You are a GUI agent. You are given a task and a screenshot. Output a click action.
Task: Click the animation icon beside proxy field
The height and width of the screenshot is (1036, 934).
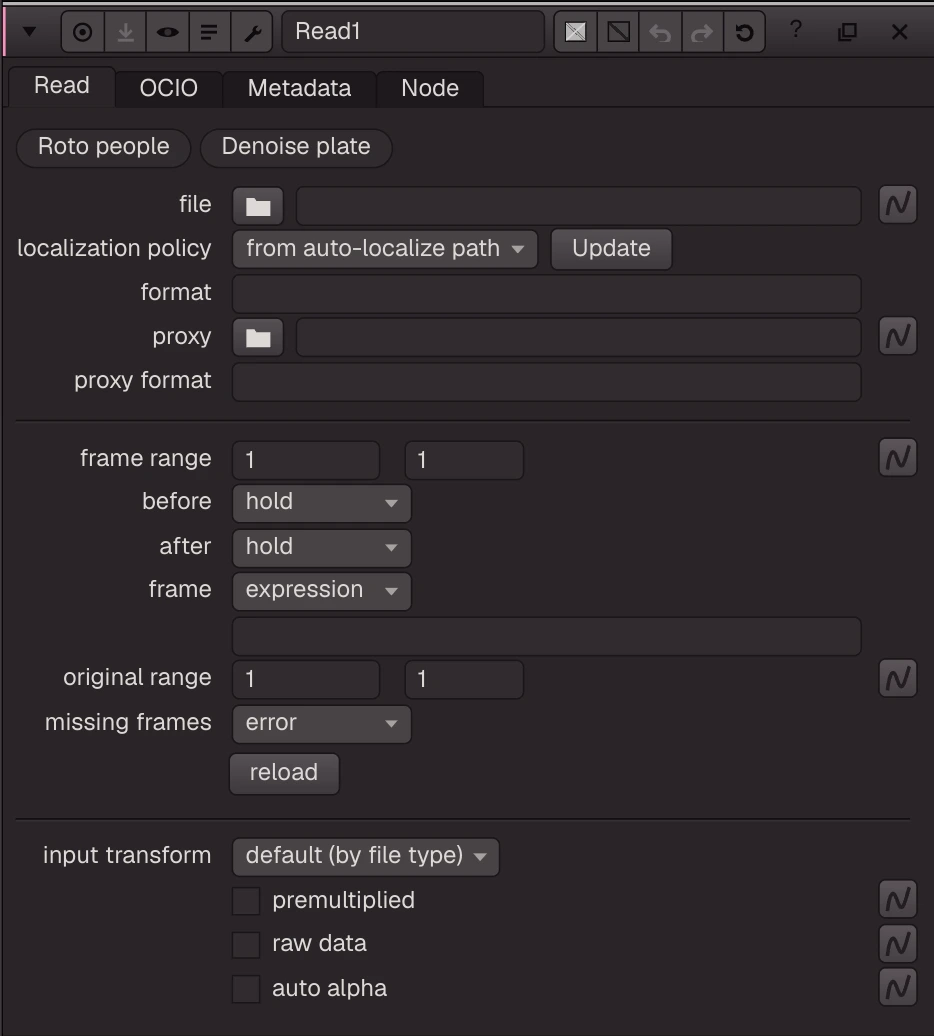[898, 336]
